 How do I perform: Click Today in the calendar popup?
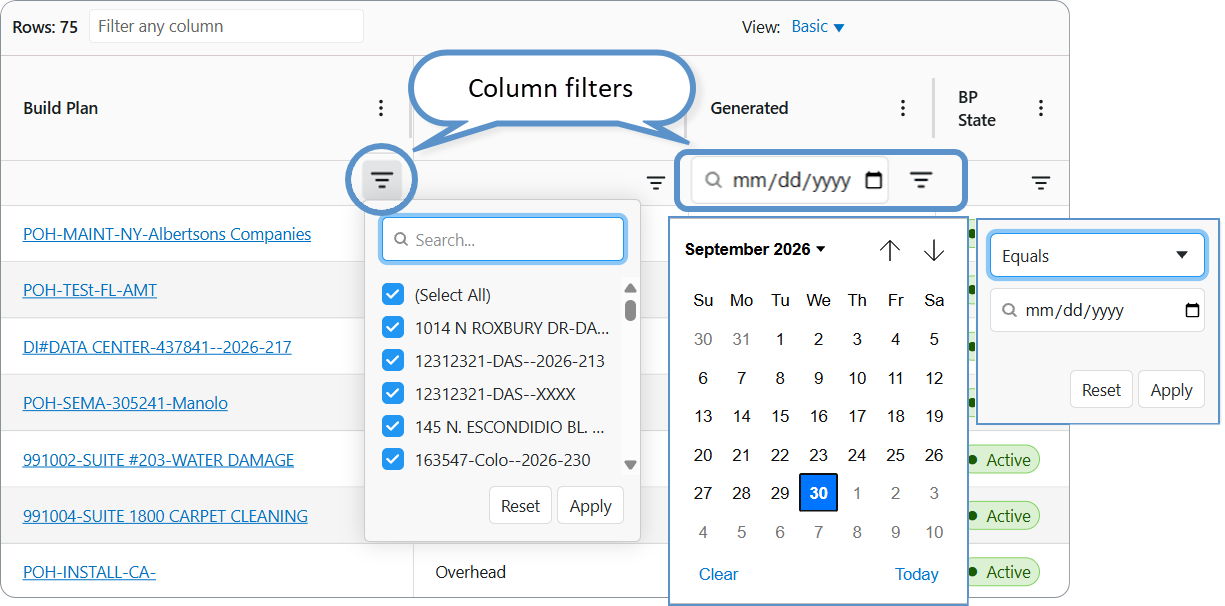point(916,574)
